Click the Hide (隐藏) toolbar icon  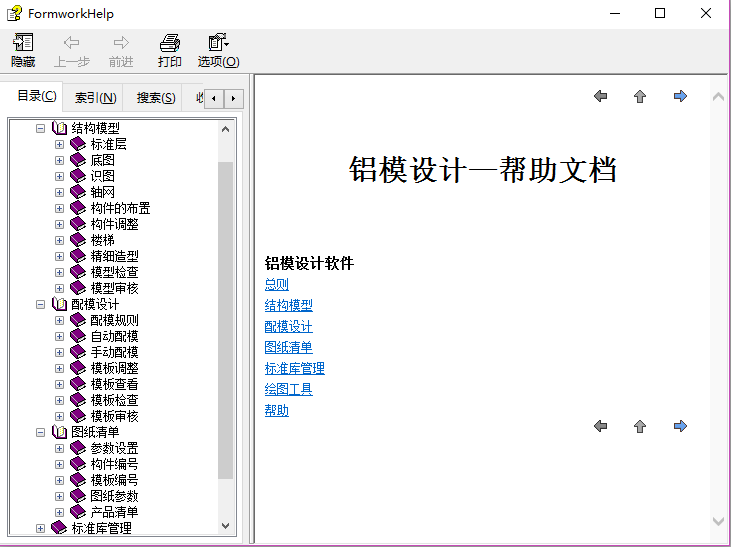click(23, 43)
